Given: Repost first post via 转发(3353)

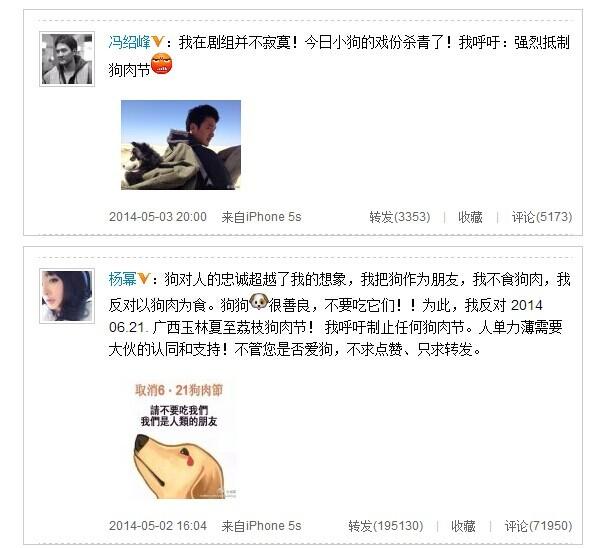Looking at the screenshot, I should point(400,217).
